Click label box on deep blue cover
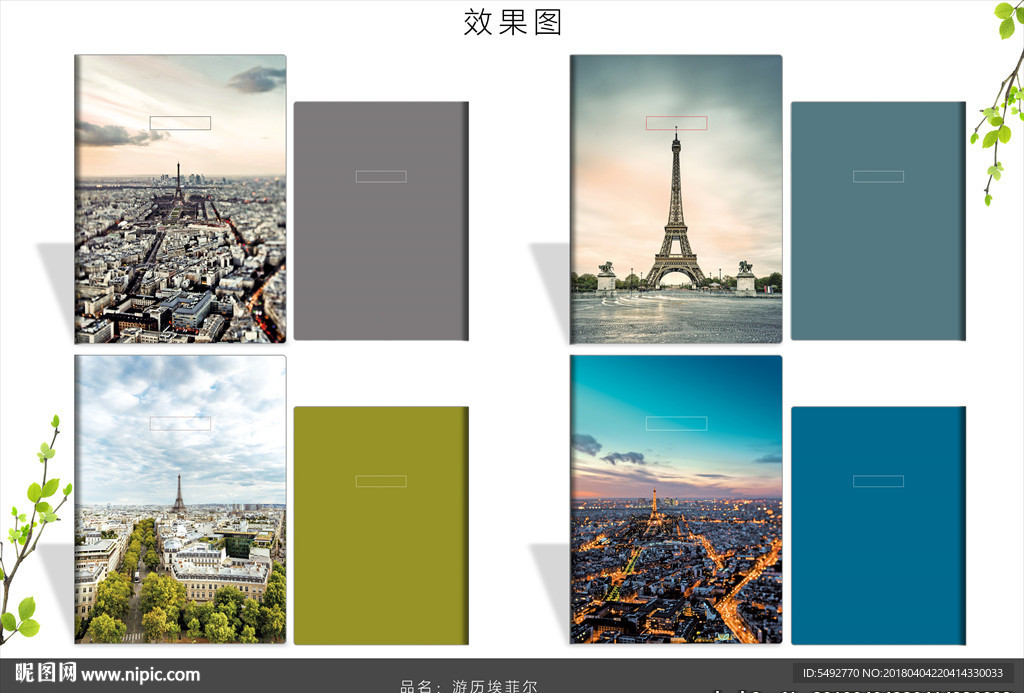This screenshot has height=693, width=1024. pyautogui.click(x=878, y=481)
